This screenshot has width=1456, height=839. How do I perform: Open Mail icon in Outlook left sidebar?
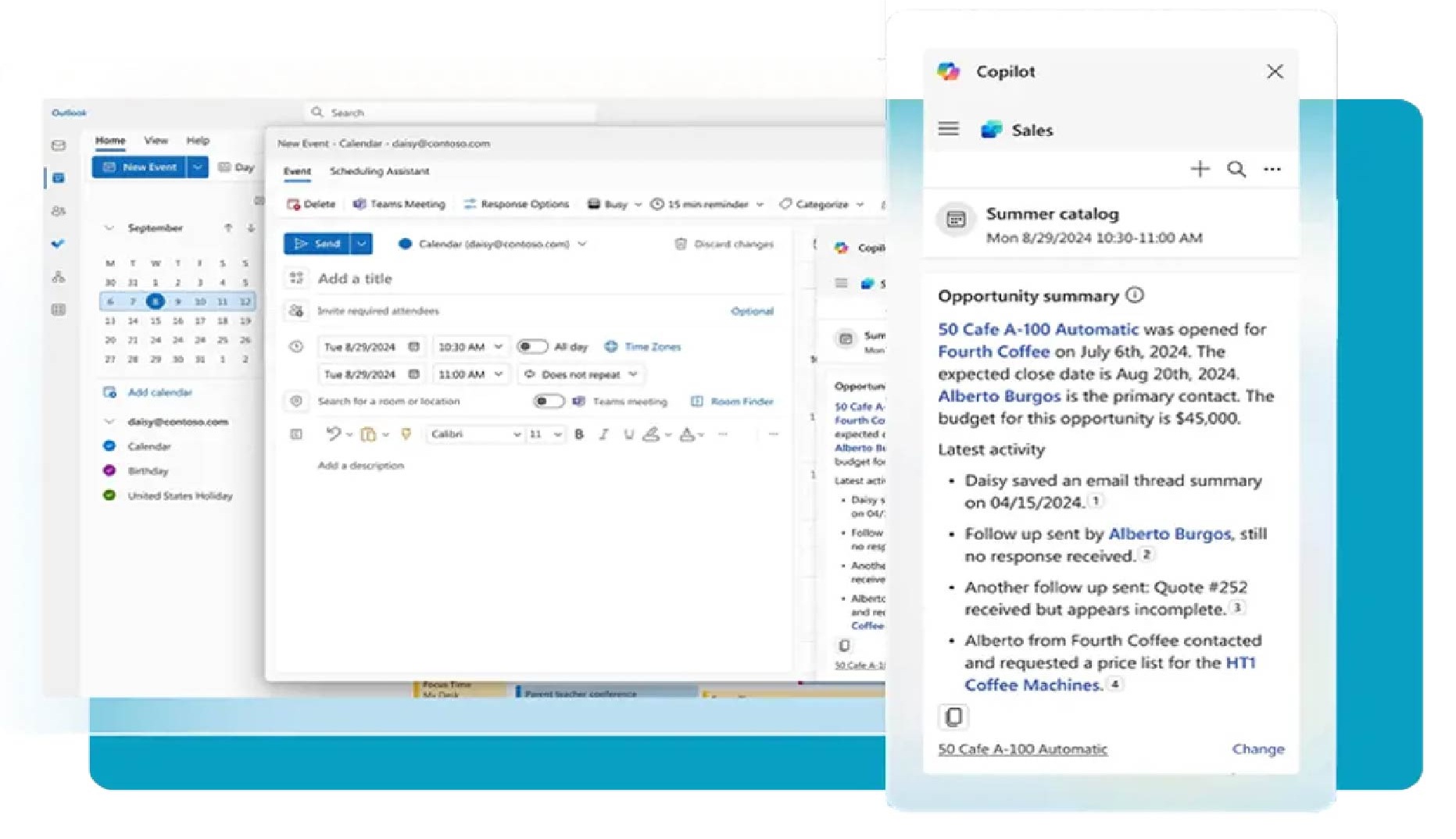pos(59,145)
